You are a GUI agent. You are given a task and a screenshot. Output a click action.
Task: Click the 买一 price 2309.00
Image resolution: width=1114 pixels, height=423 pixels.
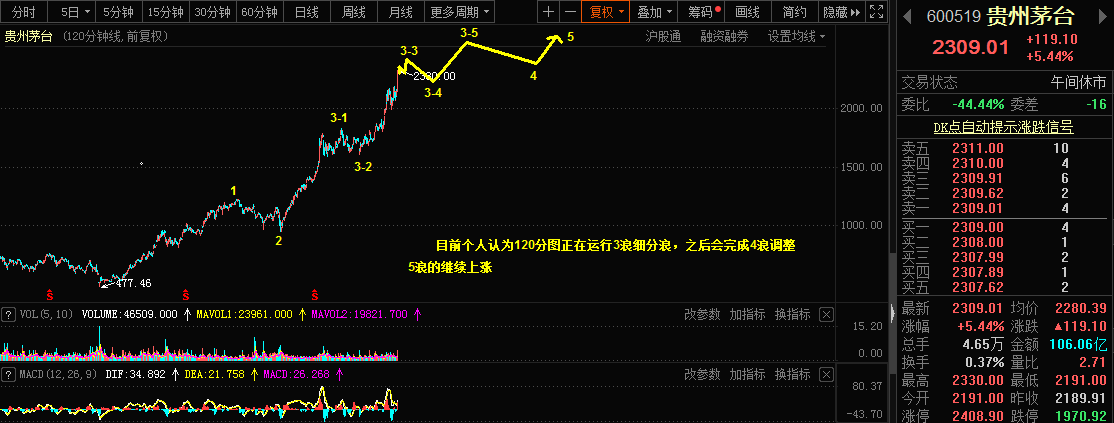click(978, 227)
